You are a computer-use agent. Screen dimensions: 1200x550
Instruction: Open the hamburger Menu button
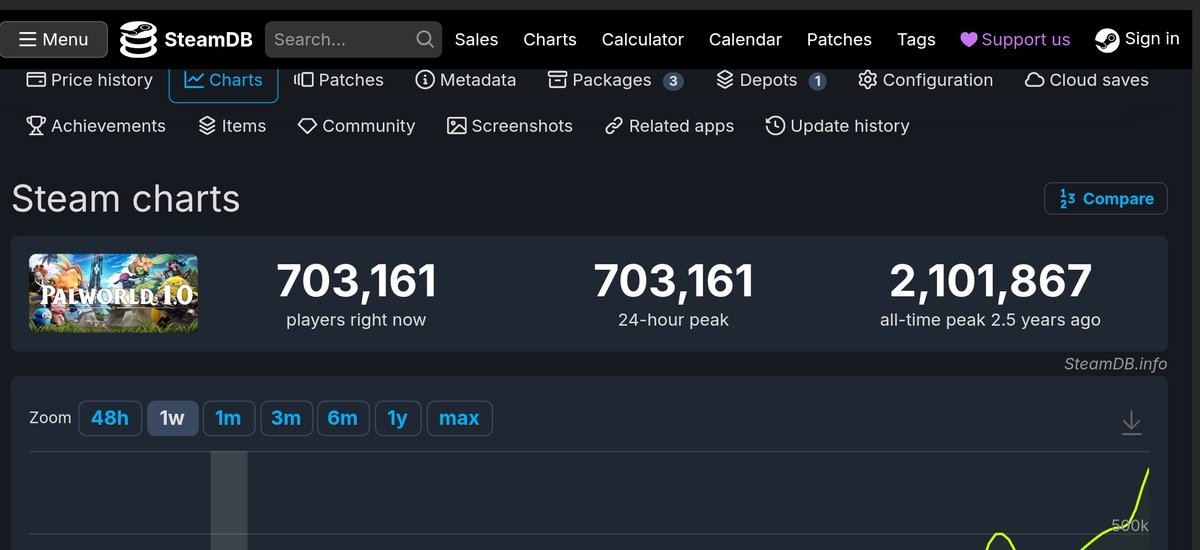pos(54,40)
